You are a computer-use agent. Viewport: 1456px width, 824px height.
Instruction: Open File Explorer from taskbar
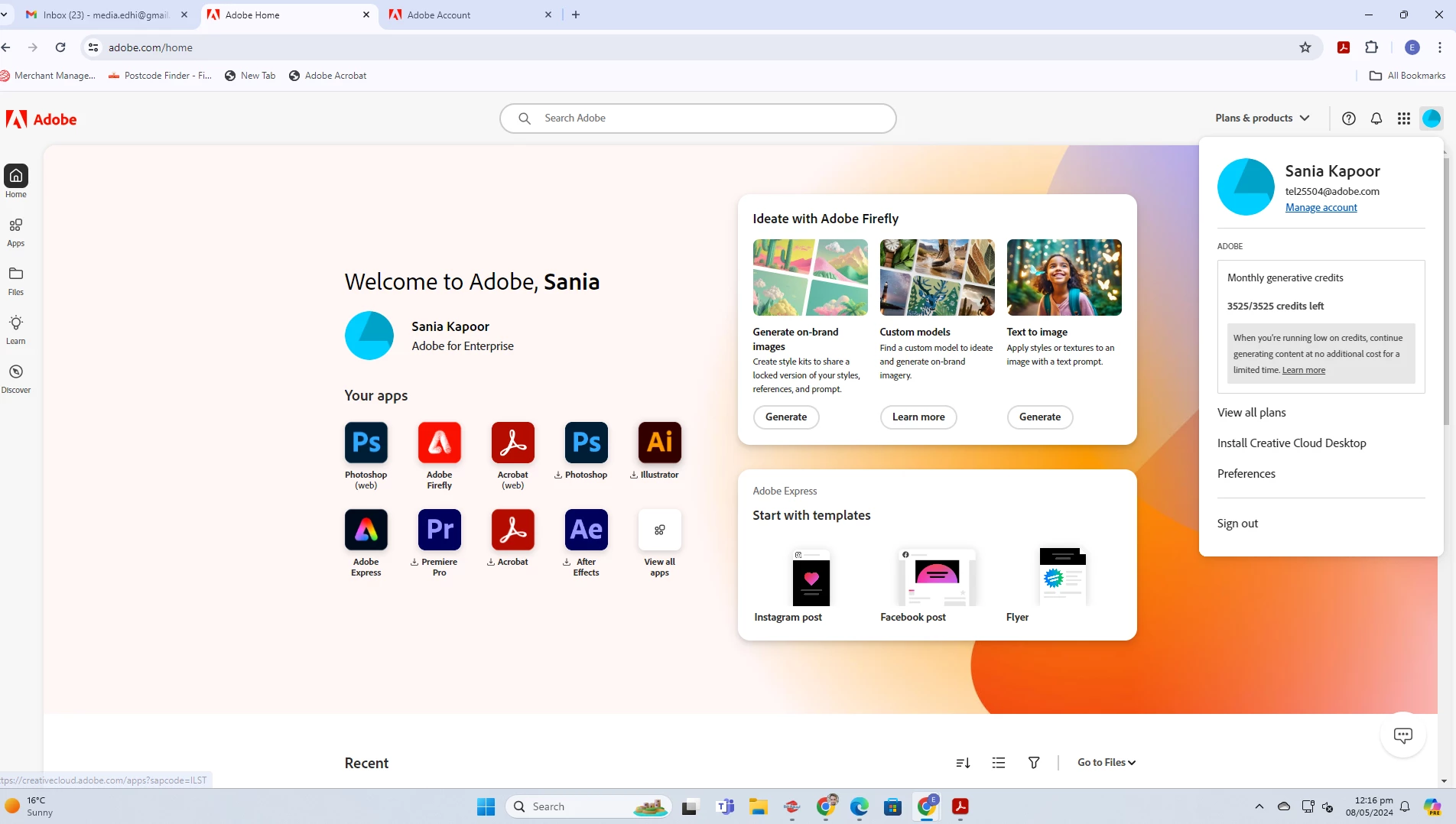tap(758, 806)
